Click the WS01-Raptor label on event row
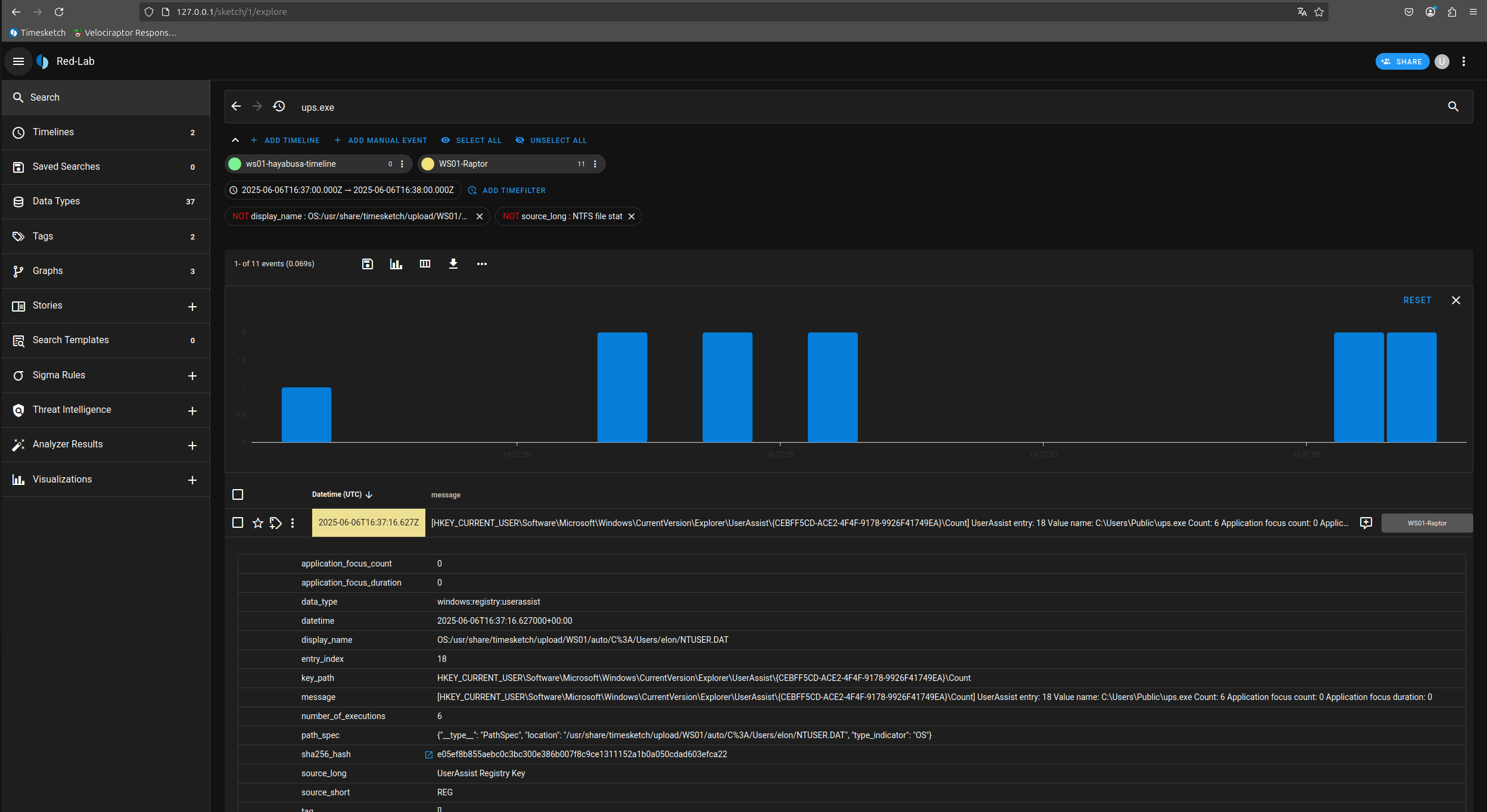 pyautogui.click(x=1427, y=523)
